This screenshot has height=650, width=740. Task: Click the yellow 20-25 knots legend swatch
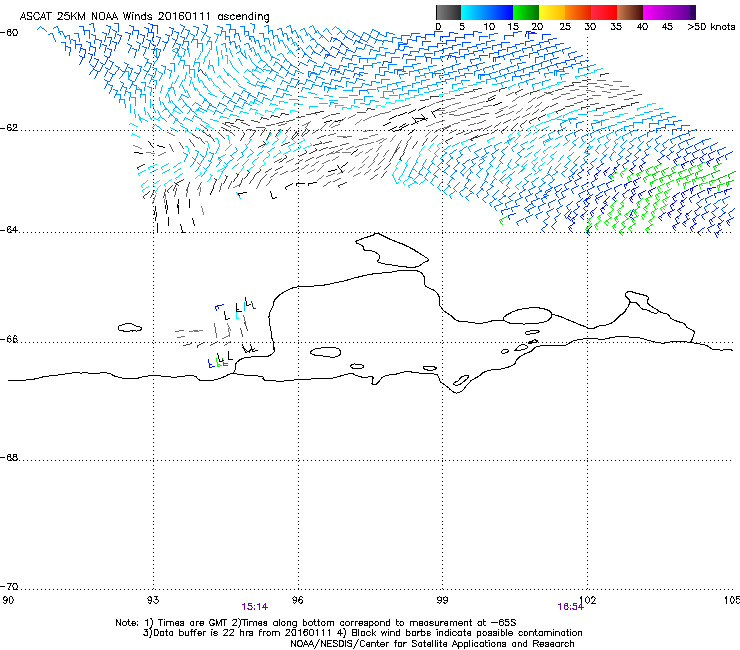[x=552, y=12]
